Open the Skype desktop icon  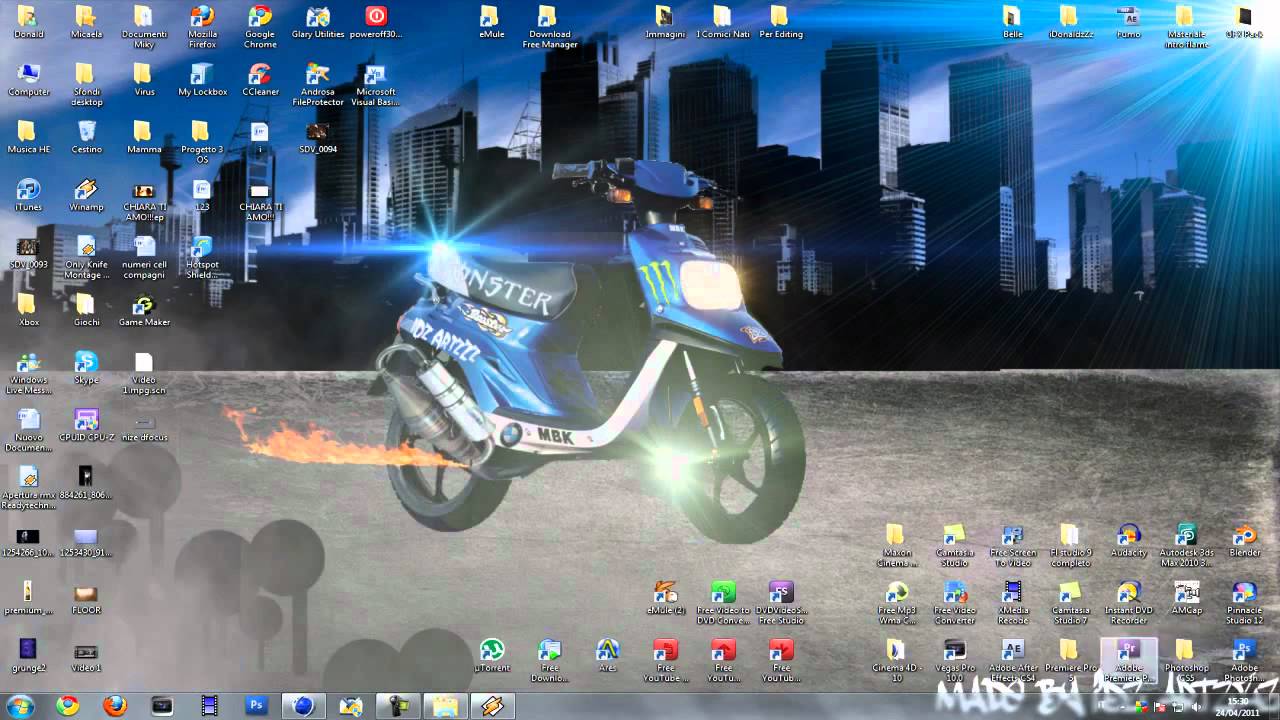[86, 368]
